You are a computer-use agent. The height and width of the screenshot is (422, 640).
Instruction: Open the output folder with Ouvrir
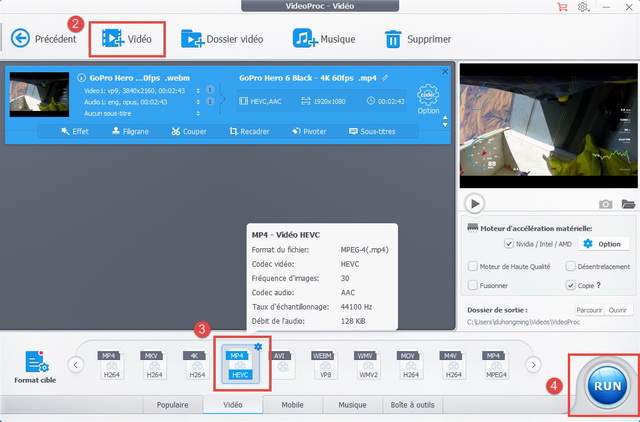coord(618,310)
